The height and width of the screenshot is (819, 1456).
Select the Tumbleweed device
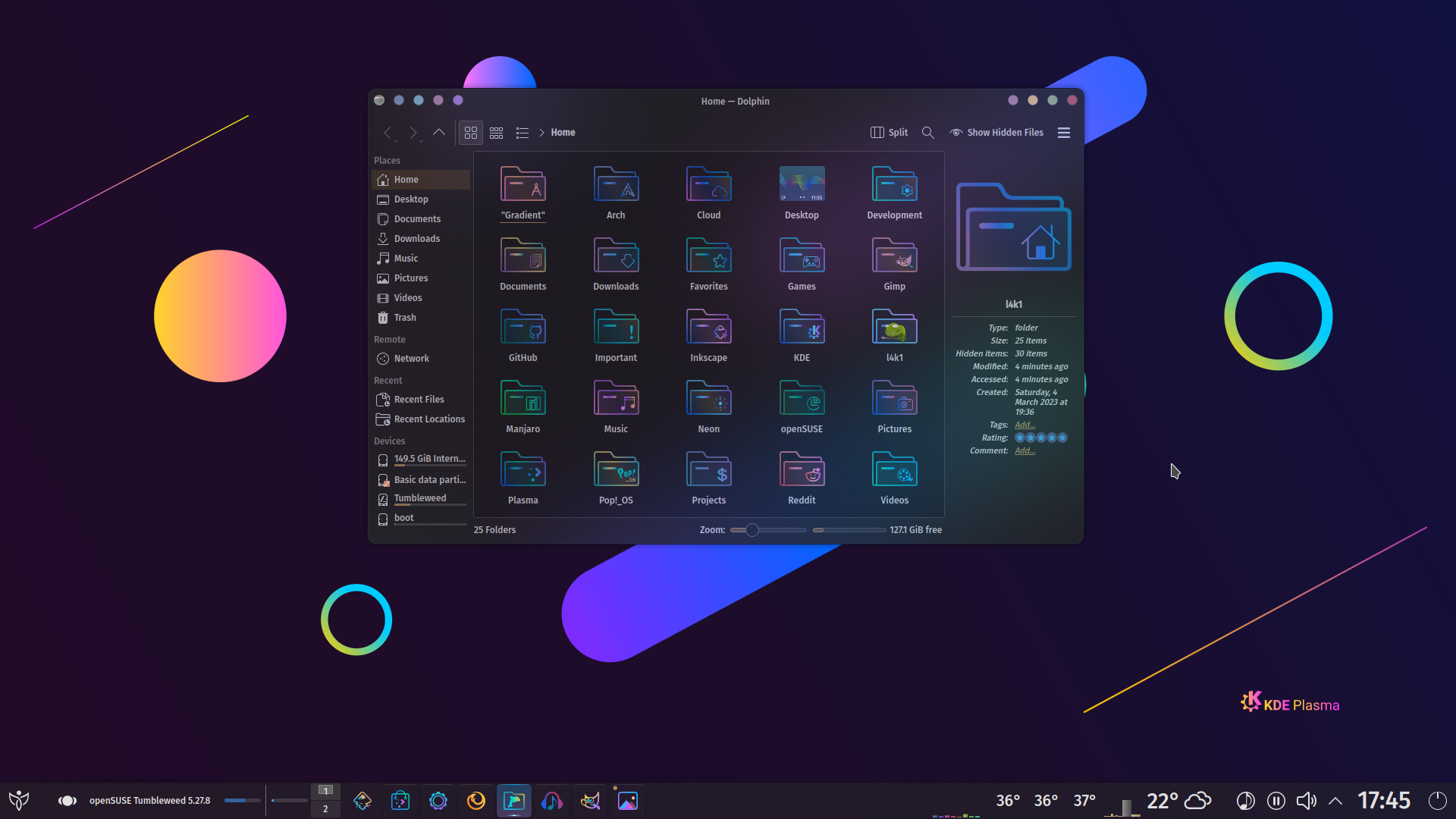coord(421,499)
